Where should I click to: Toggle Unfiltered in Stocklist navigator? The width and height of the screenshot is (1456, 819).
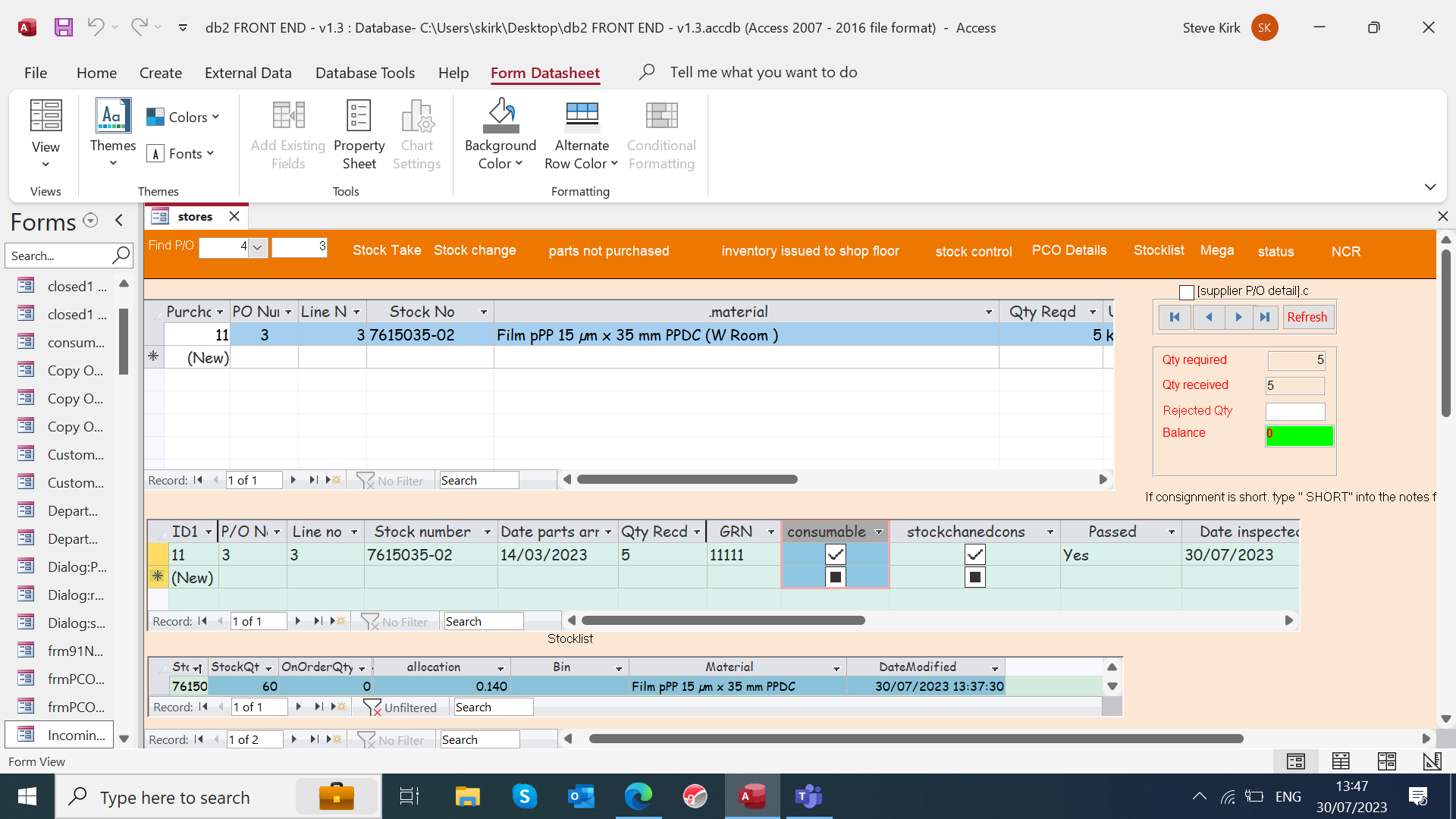pos(400,707)
